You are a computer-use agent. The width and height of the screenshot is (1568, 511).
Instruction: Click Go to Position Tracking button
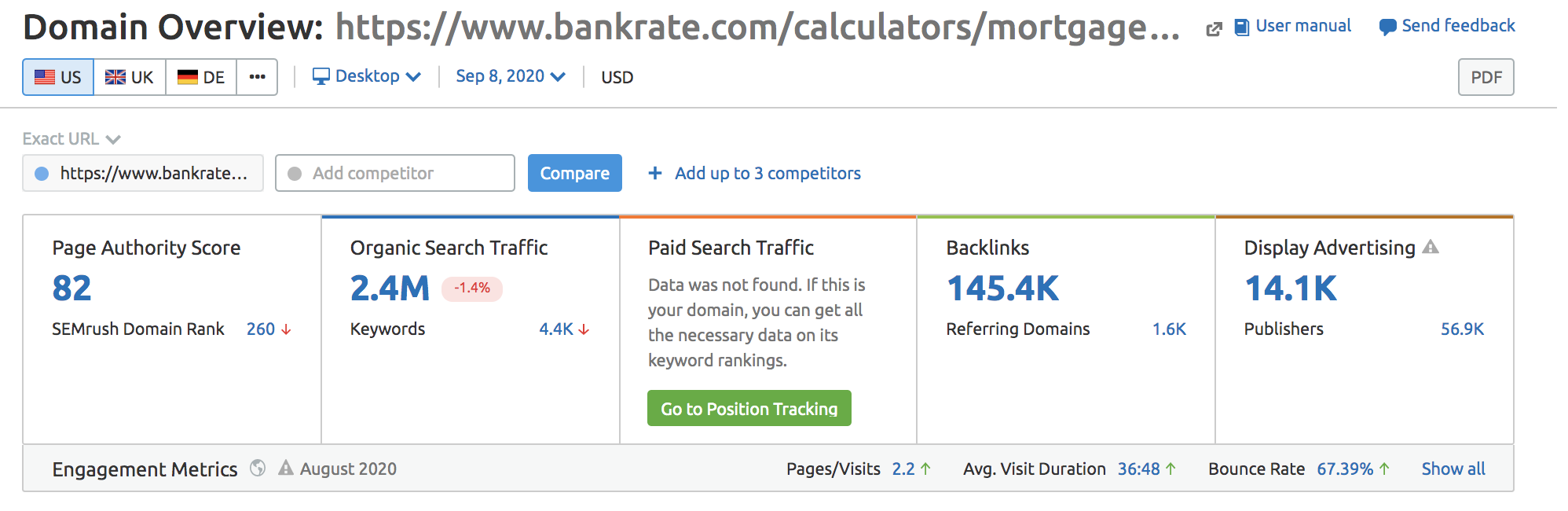coord(749,408)
